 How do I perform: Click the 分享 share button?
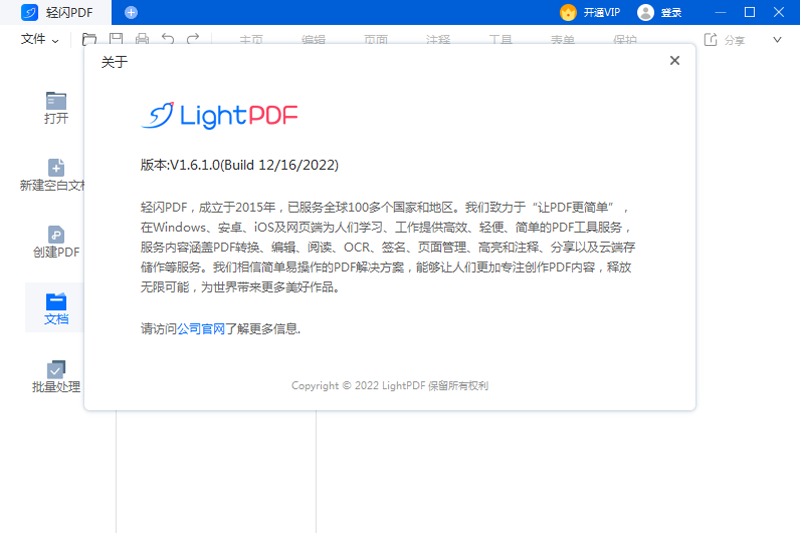point(724,40)
